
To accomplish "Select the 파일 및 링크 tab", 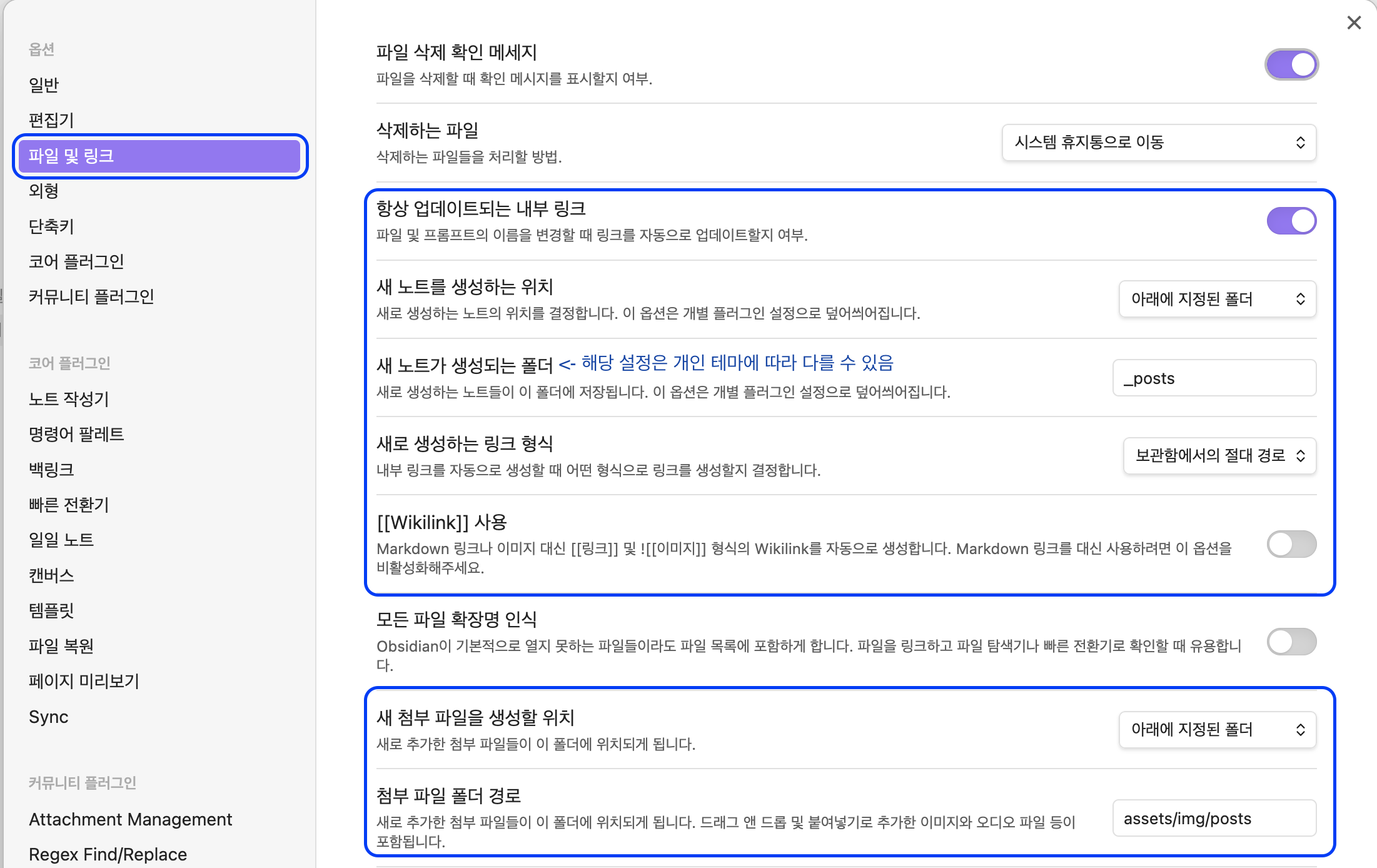I will pyautogui.click(x=159, y=156).
